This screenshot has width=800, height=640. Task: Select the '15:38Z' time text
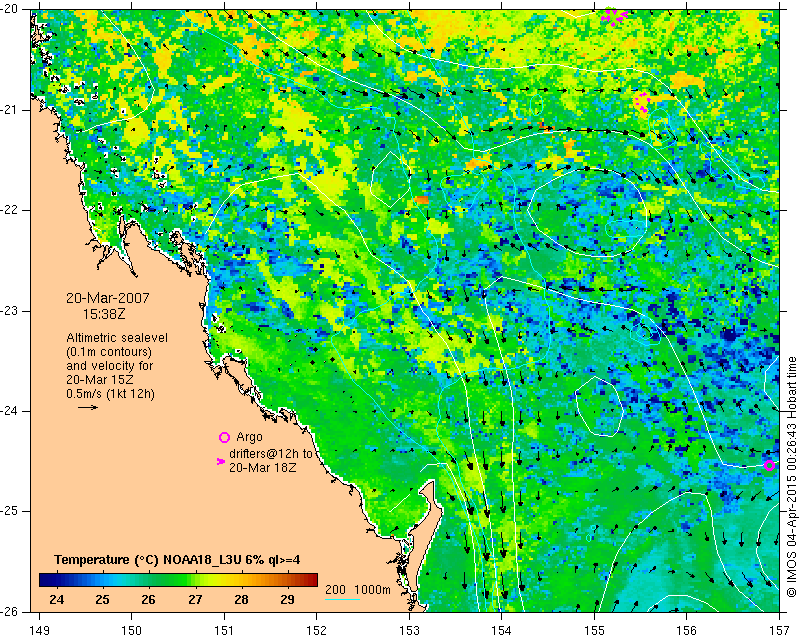[104, 314]
